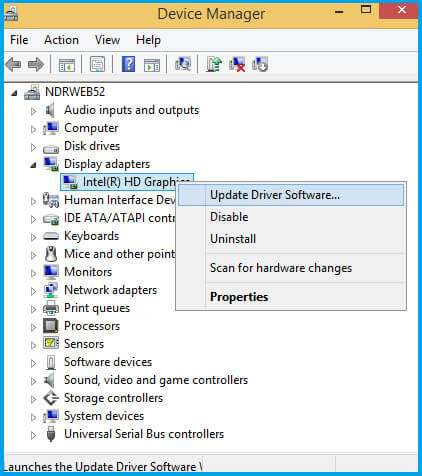
Task: Click the Network adapters icon
Action: (51, 290)
